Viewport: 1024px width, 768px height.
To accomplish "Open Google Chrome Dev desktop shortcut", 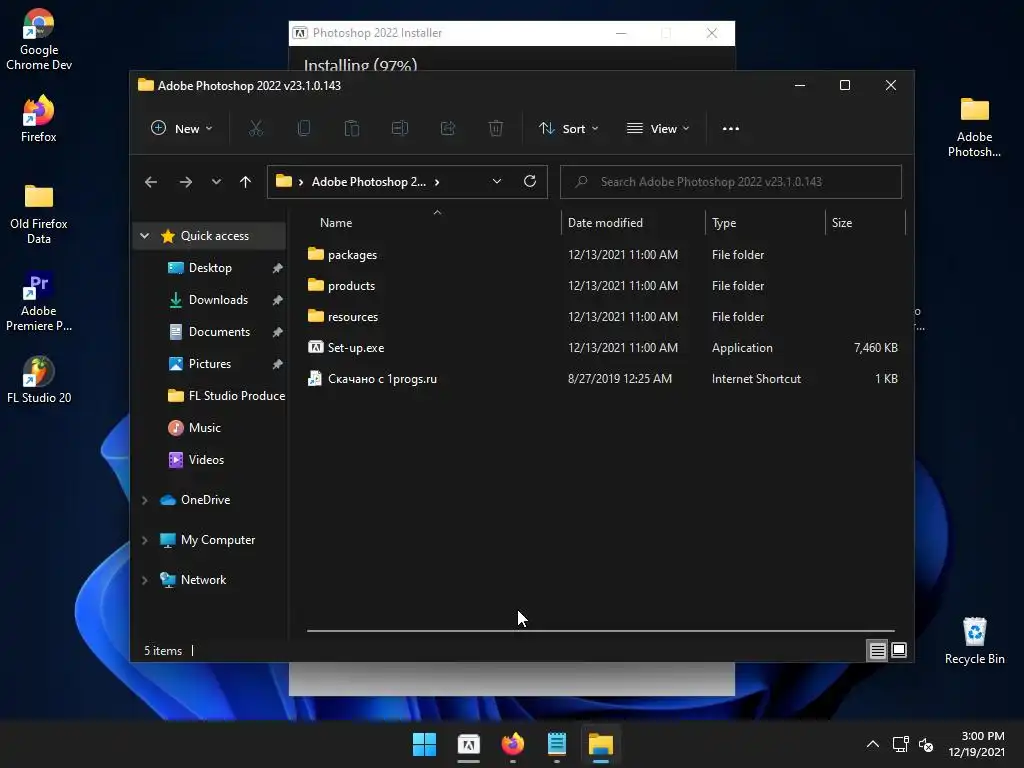I will [39, 39].
